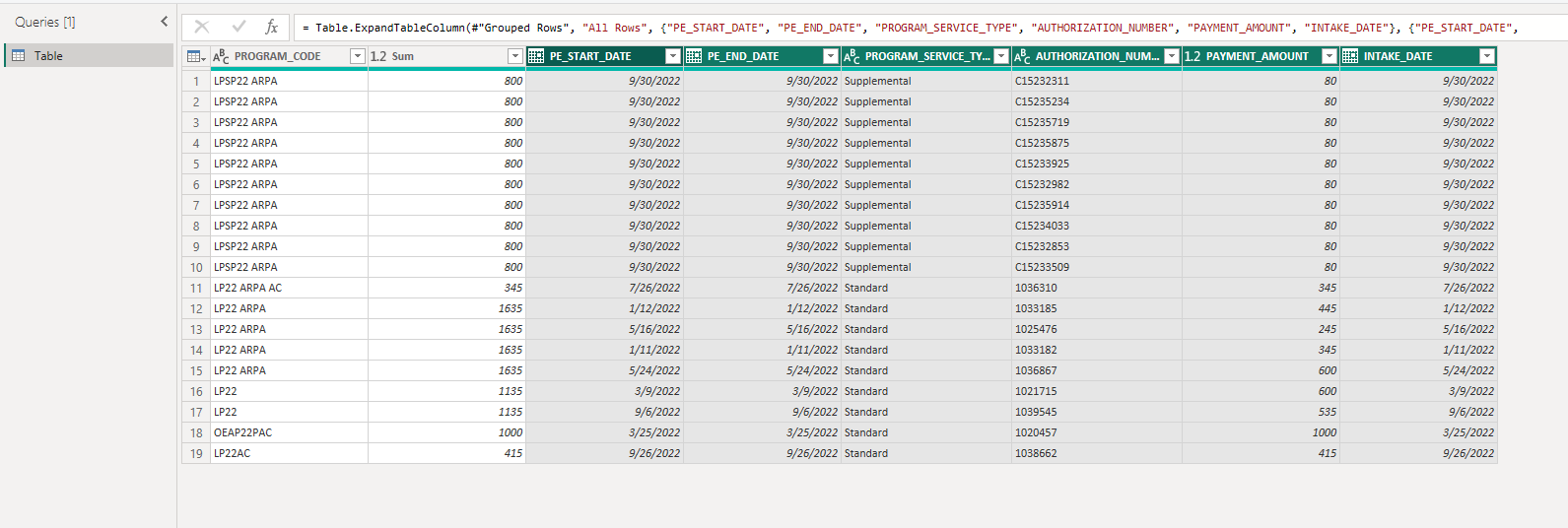Click authorization cell 1036867
This screenshot has width=1568, height=528.
click(x=1097, y=370)
